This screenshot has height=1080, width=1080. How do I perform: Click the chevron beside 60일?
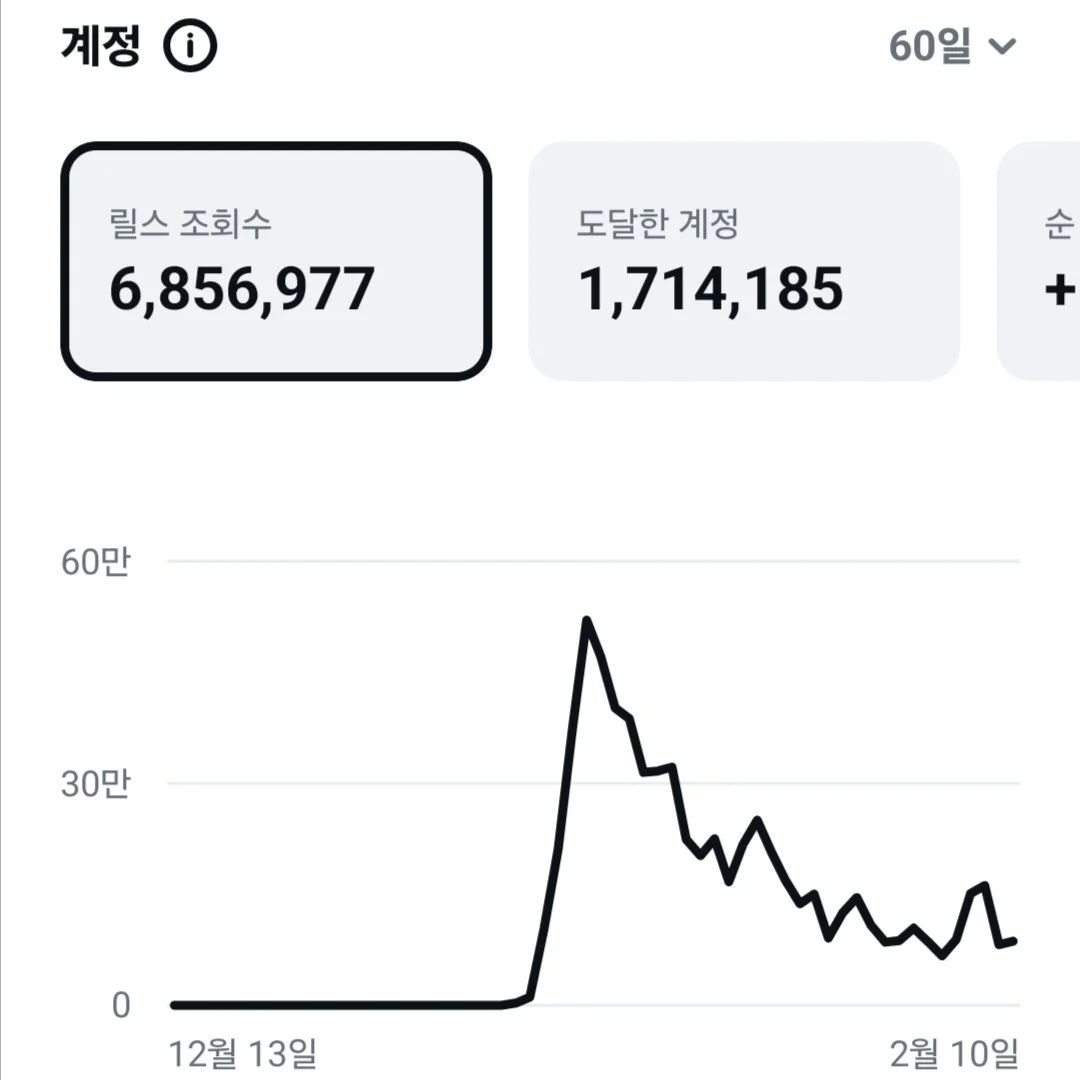tap(1005, 44)
